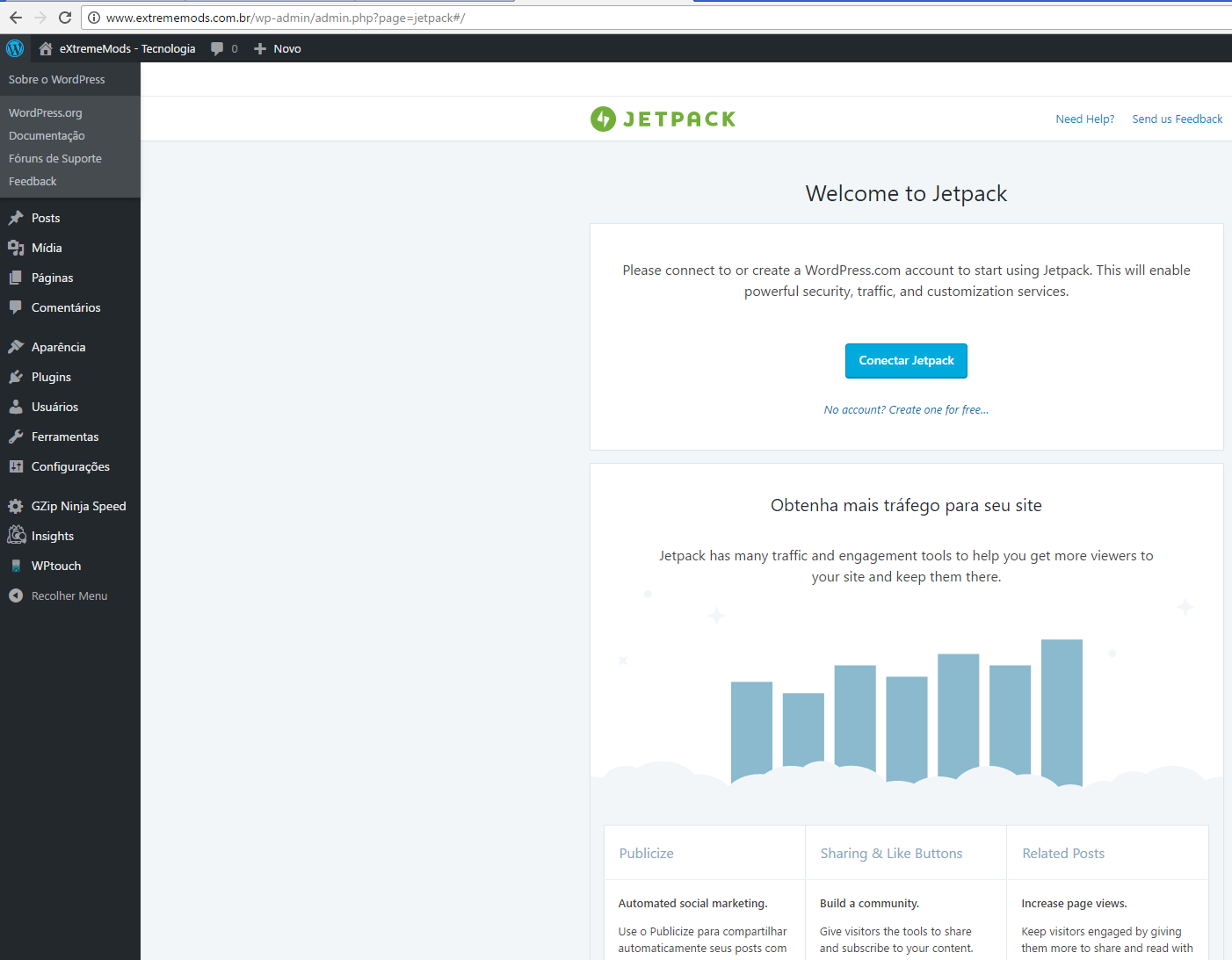Open Fóruns de Suporte submenu item
The height and width of the screenshot is (960, 1232).
tap(55, 158)
